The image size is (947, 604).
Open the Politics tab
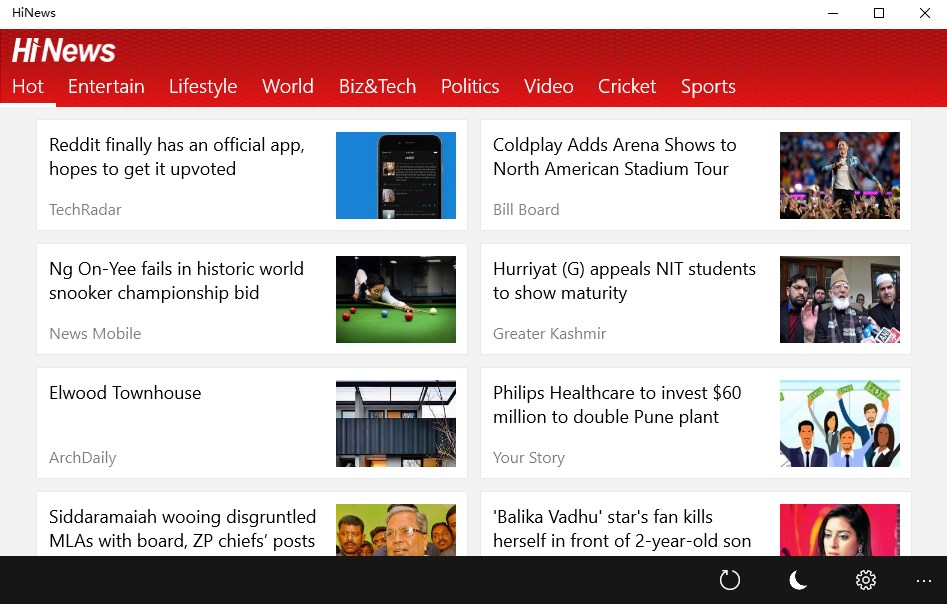pos(470,86)
